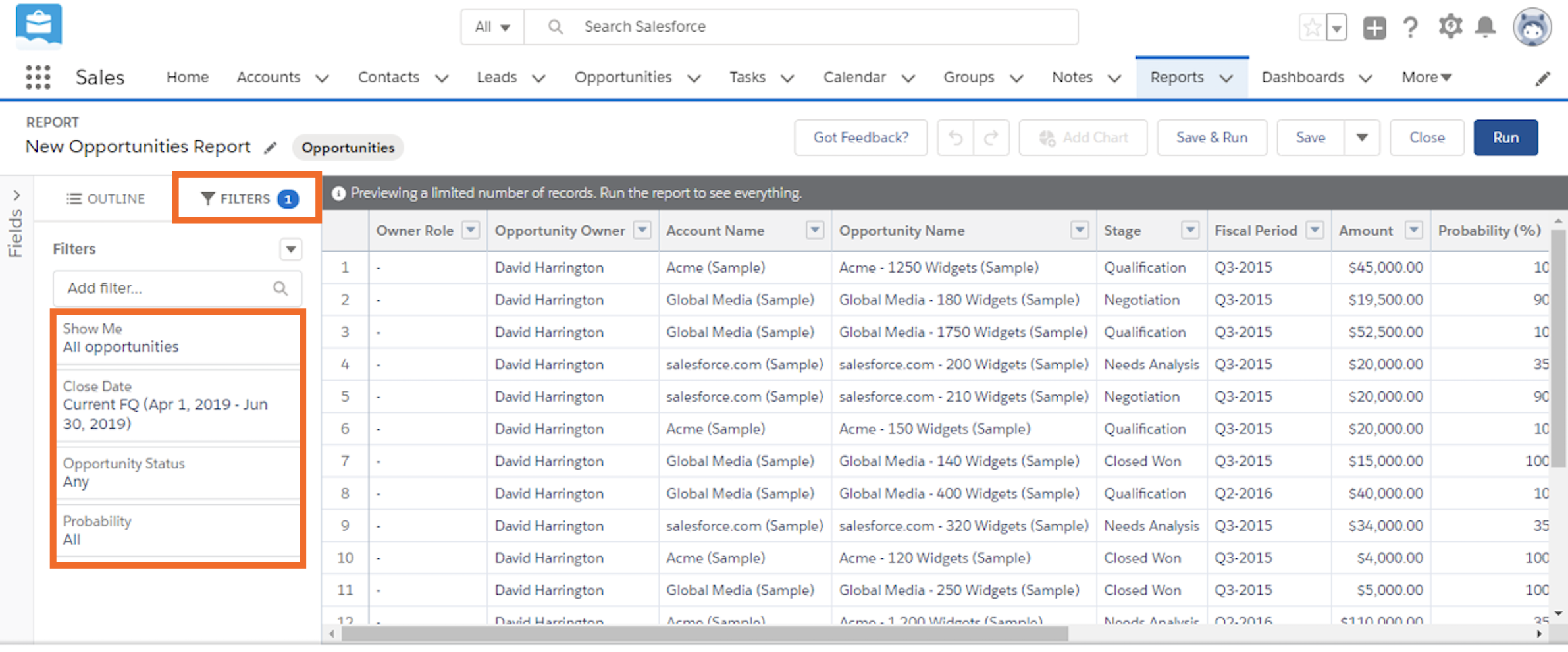Open Amount column menu arrow
1568x652 pixels.
[1413, 230]
